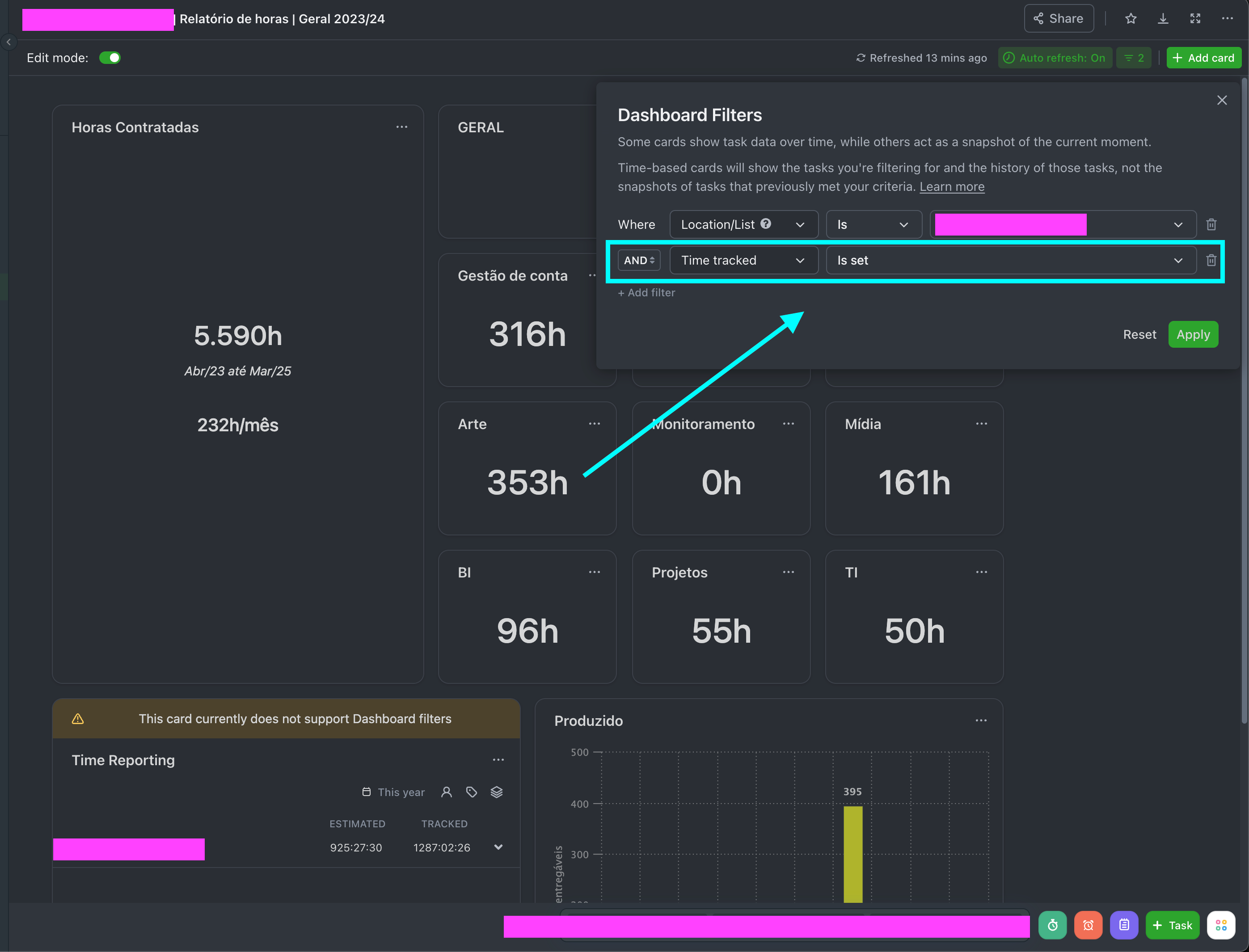The height and width of the screenshot is (952, 1249).
Task: Open the Learn more link
Action: tap(952, 186)
